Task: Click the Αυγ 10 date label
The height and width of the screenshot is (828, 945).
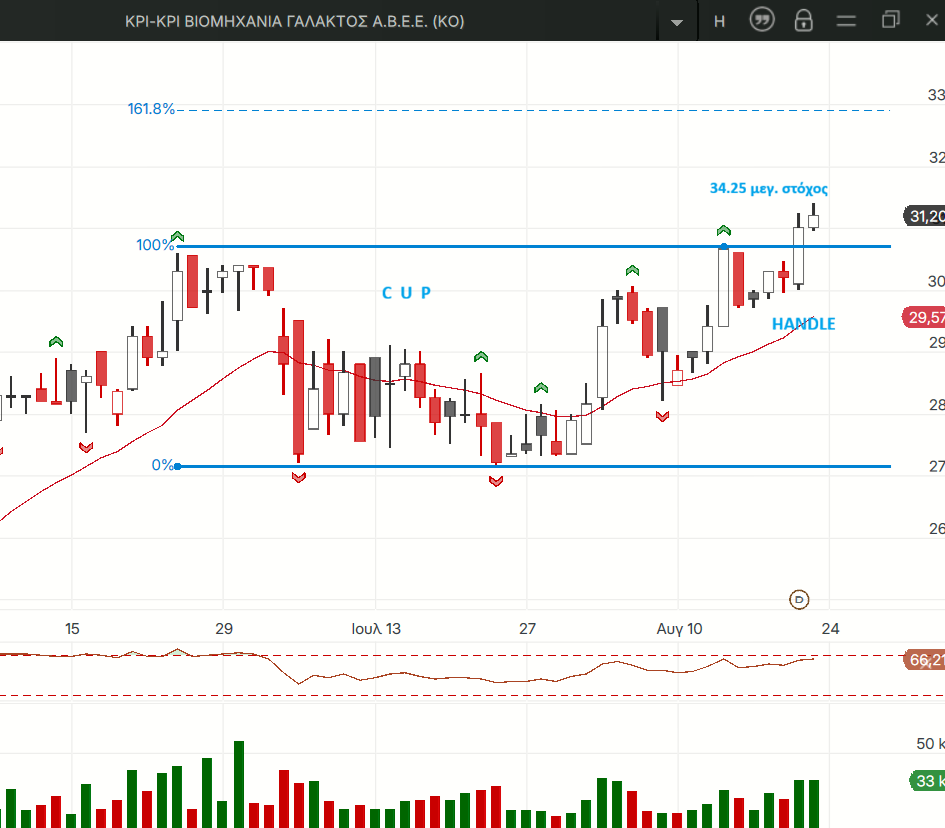Action: (679, 629)
